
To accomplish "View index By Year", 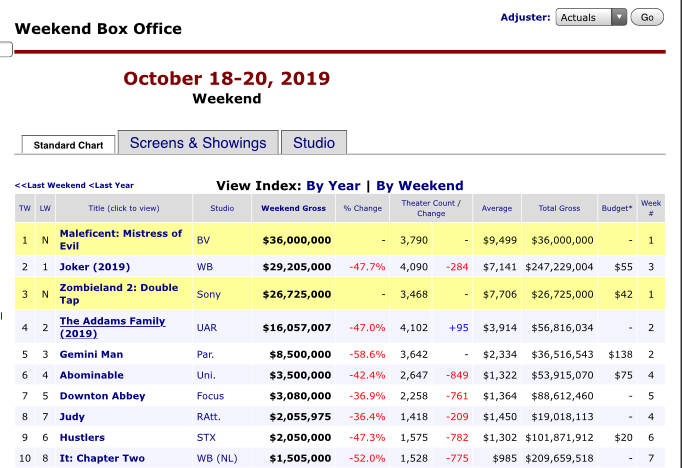I will [x=333, y=185].
